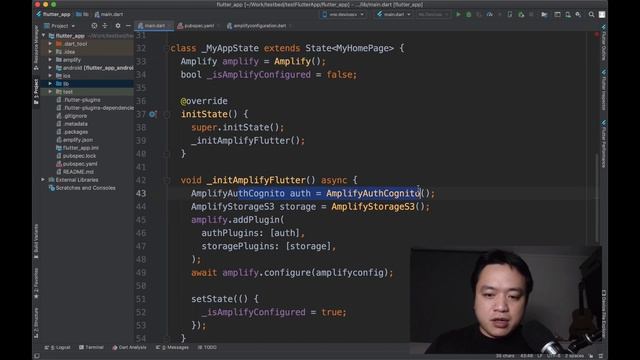
Task: Click the flutter_app breadcrumb in navigation bar
Action: point(53,14)
